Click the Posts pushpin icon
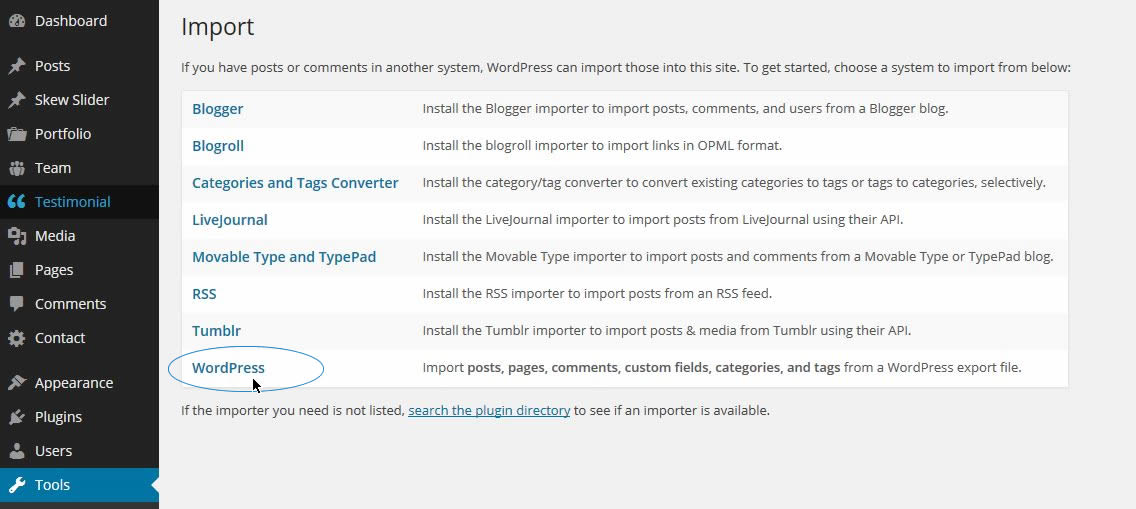This screenshot has width=1136, height=509. pos(16,66)
